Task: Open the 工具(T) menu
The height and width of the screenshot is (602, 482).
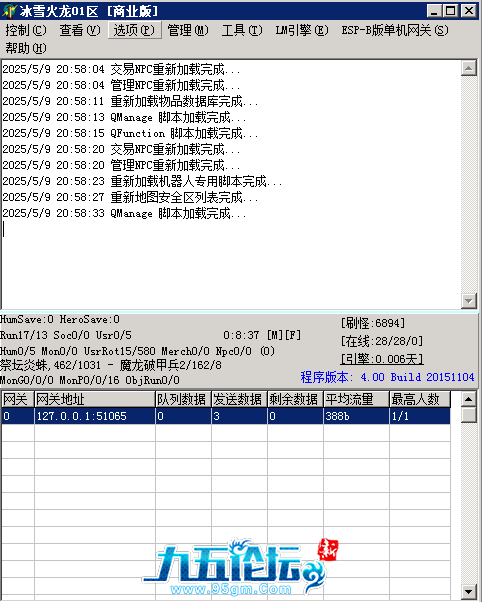Action: (x=242, y=30)
